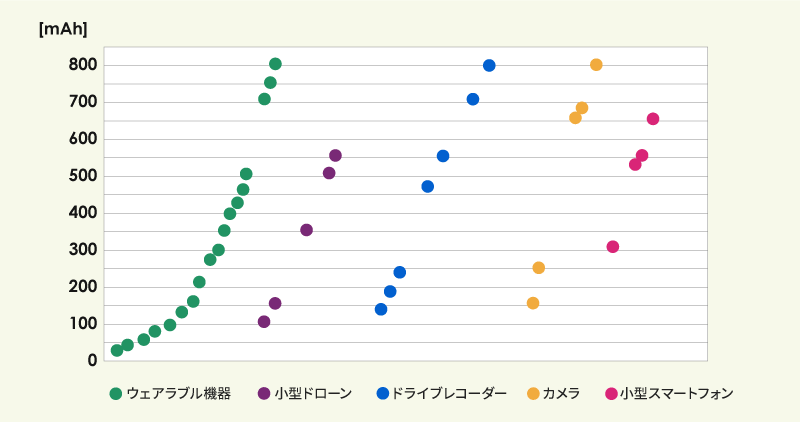Click the orange data point at 800 mAh

pyautogui.click(x=596, y=65)
